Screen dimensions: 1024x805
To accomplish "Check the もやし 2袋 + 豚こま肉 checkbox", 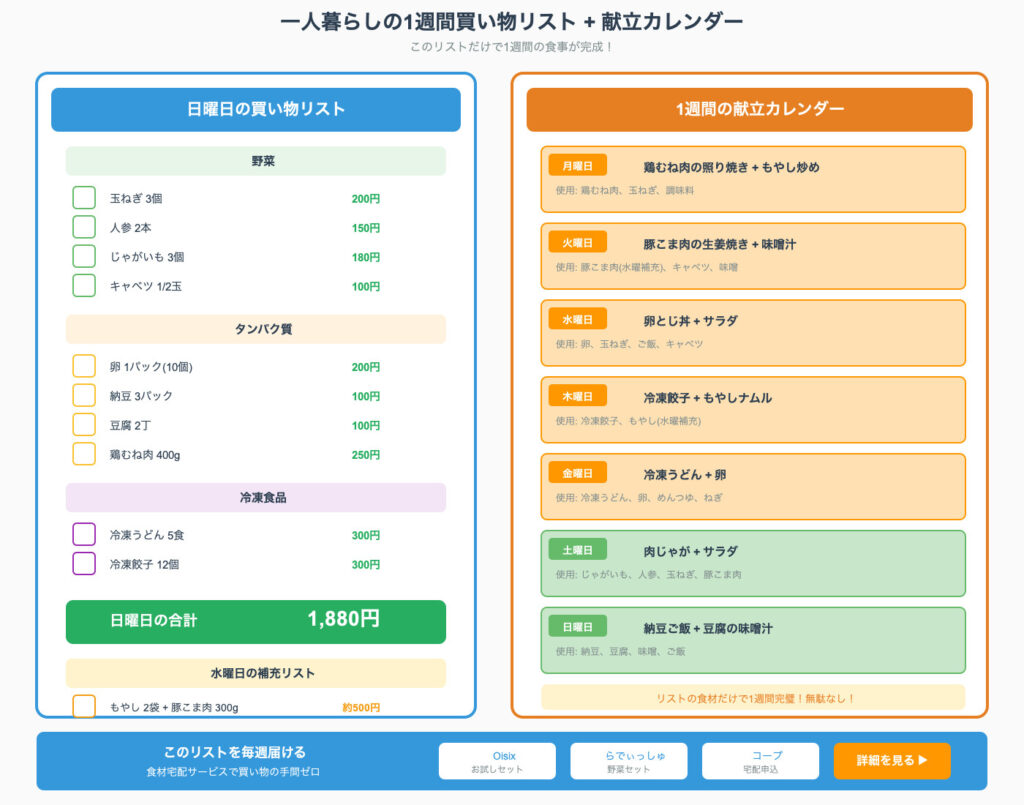I will 84,706.
